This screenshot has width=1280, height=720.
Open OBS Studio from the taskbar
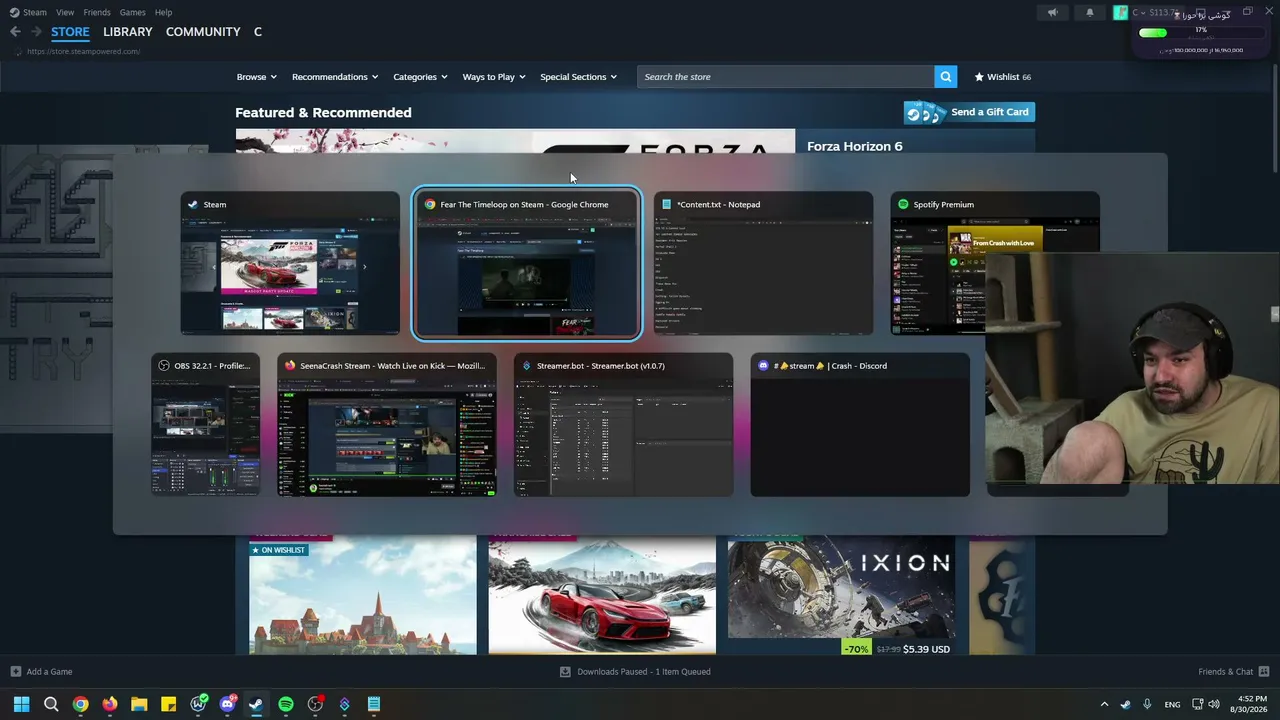[315, 704]
